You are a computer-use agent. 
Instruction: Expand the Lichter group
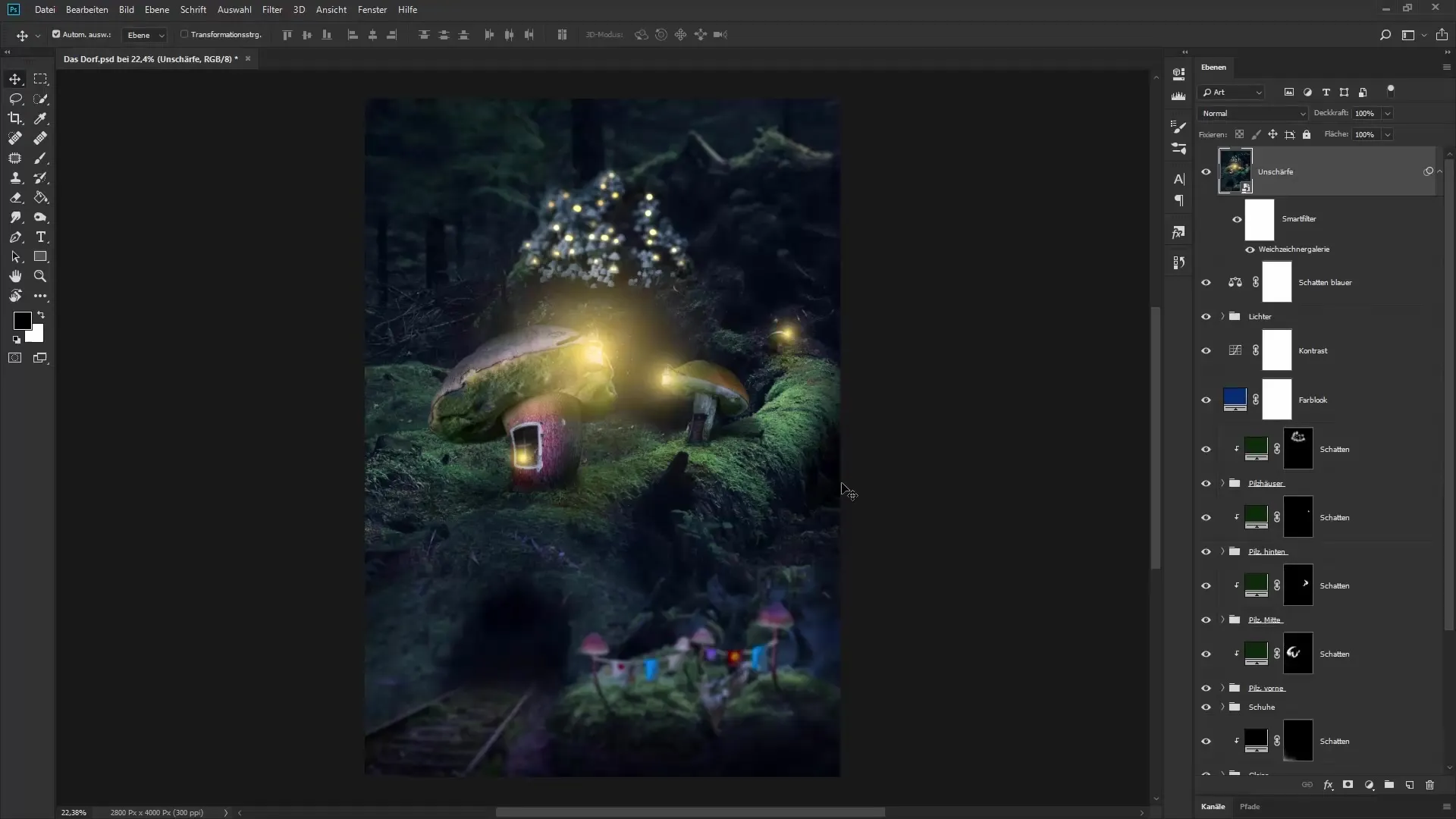(1222, 316)
